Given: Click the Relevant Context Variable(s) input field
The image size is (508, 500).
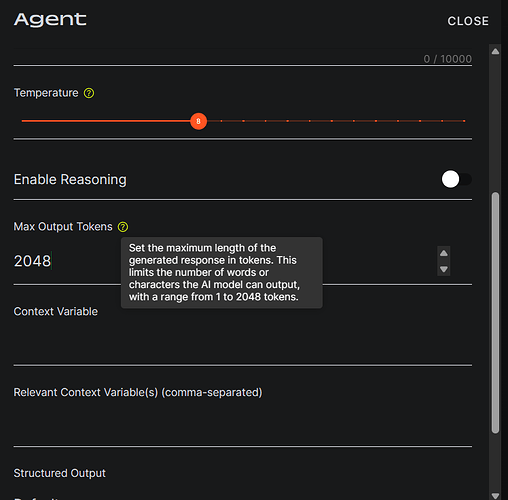Looking at the screenshot, I should (243, 424).
